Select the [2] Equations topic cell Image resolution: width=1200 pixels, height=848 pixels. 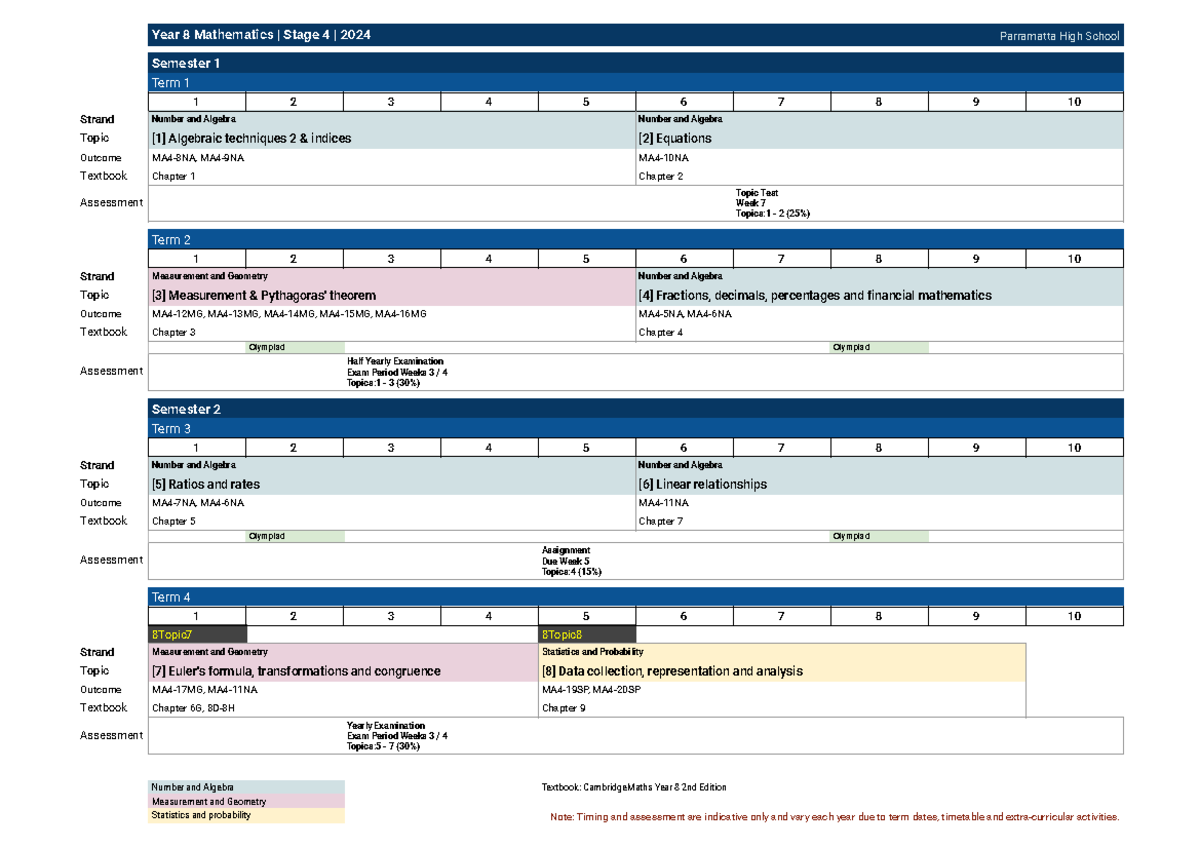pos(675,139)
